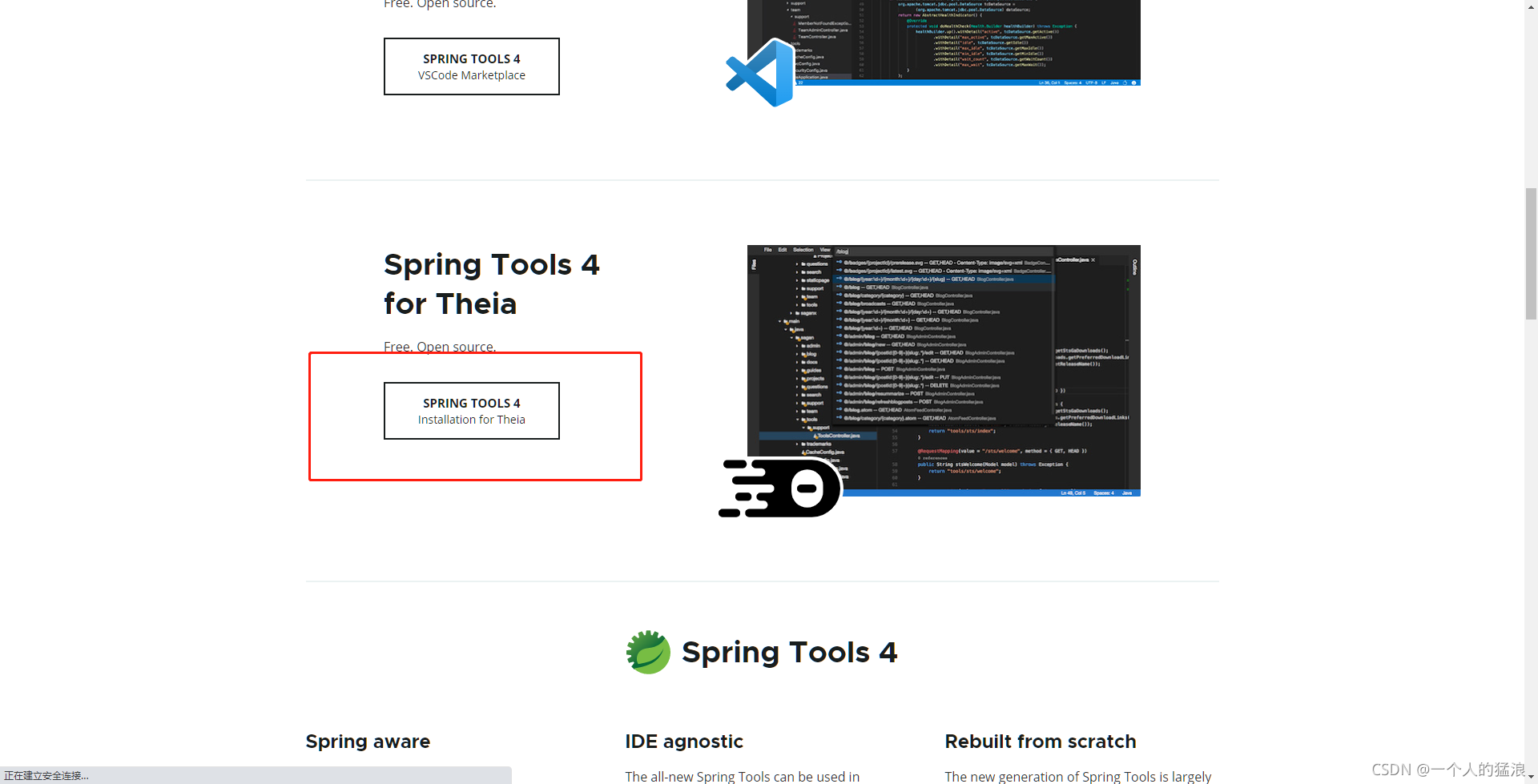Click the 'Free. Open source.' text under Theia heading
The width and height of the screenshot is (1538, 784).
pyautogui.click(x=440, y=347)
